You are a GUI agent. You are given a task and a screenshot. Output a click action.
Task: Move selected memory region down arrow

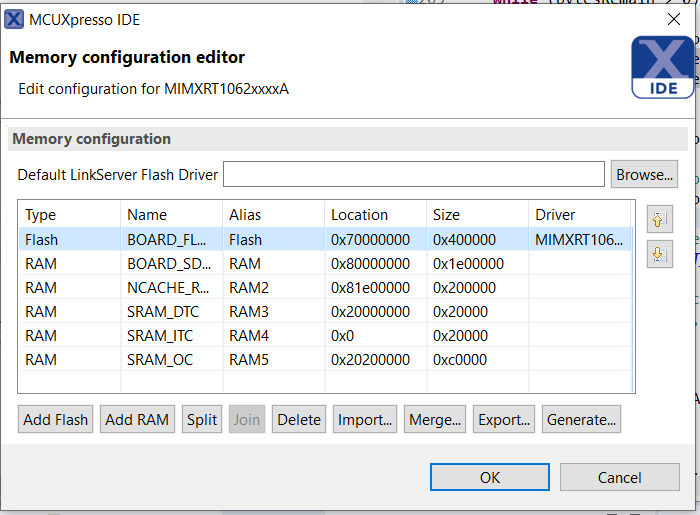click(x=658, y=254)
